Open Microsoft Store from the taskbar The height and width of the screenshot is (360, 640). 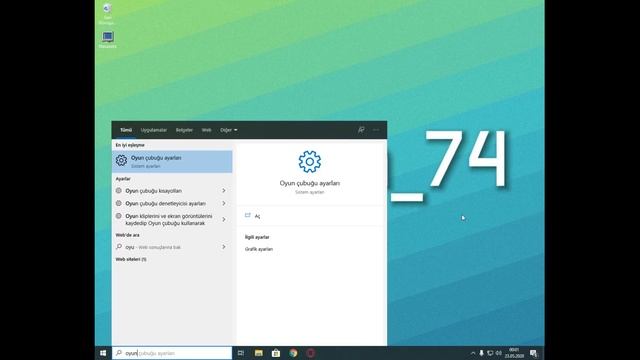click(276, 353)
